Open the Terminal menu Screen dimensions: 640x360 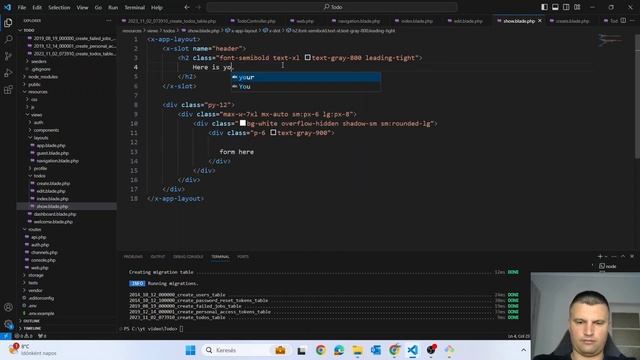tap(135, 7)
